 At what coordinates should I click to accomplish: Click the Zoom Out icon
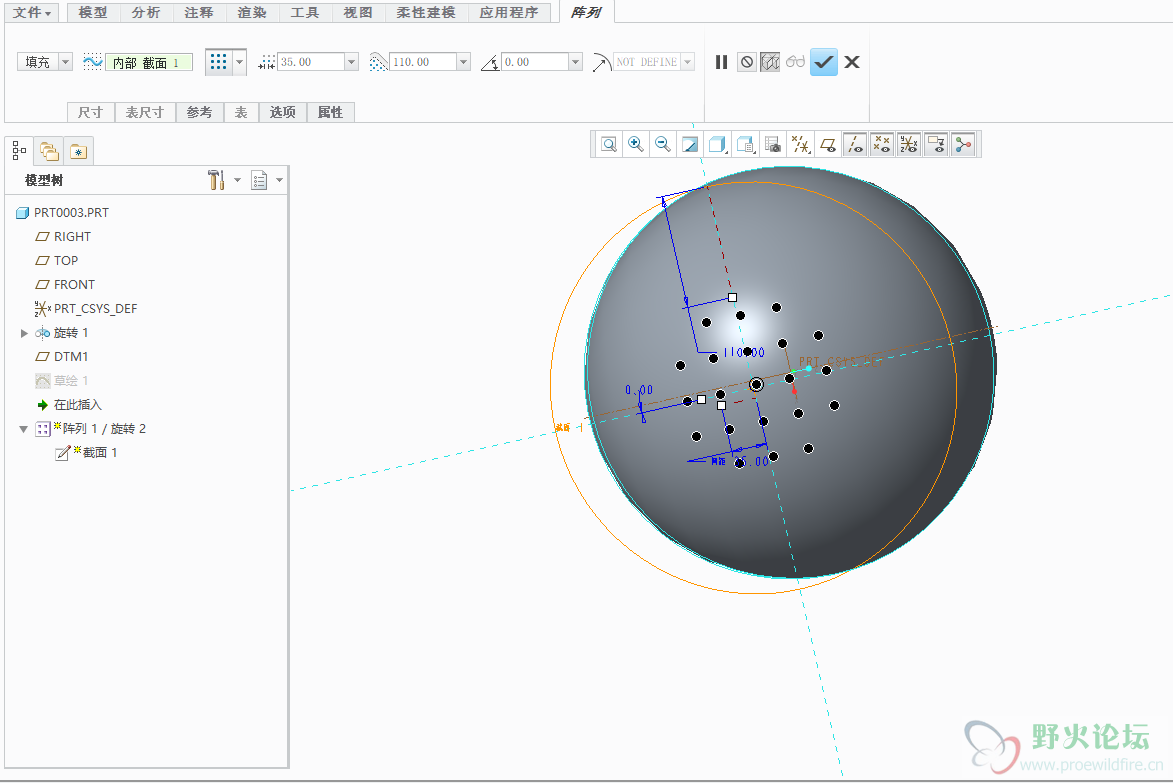coord(663,144)
